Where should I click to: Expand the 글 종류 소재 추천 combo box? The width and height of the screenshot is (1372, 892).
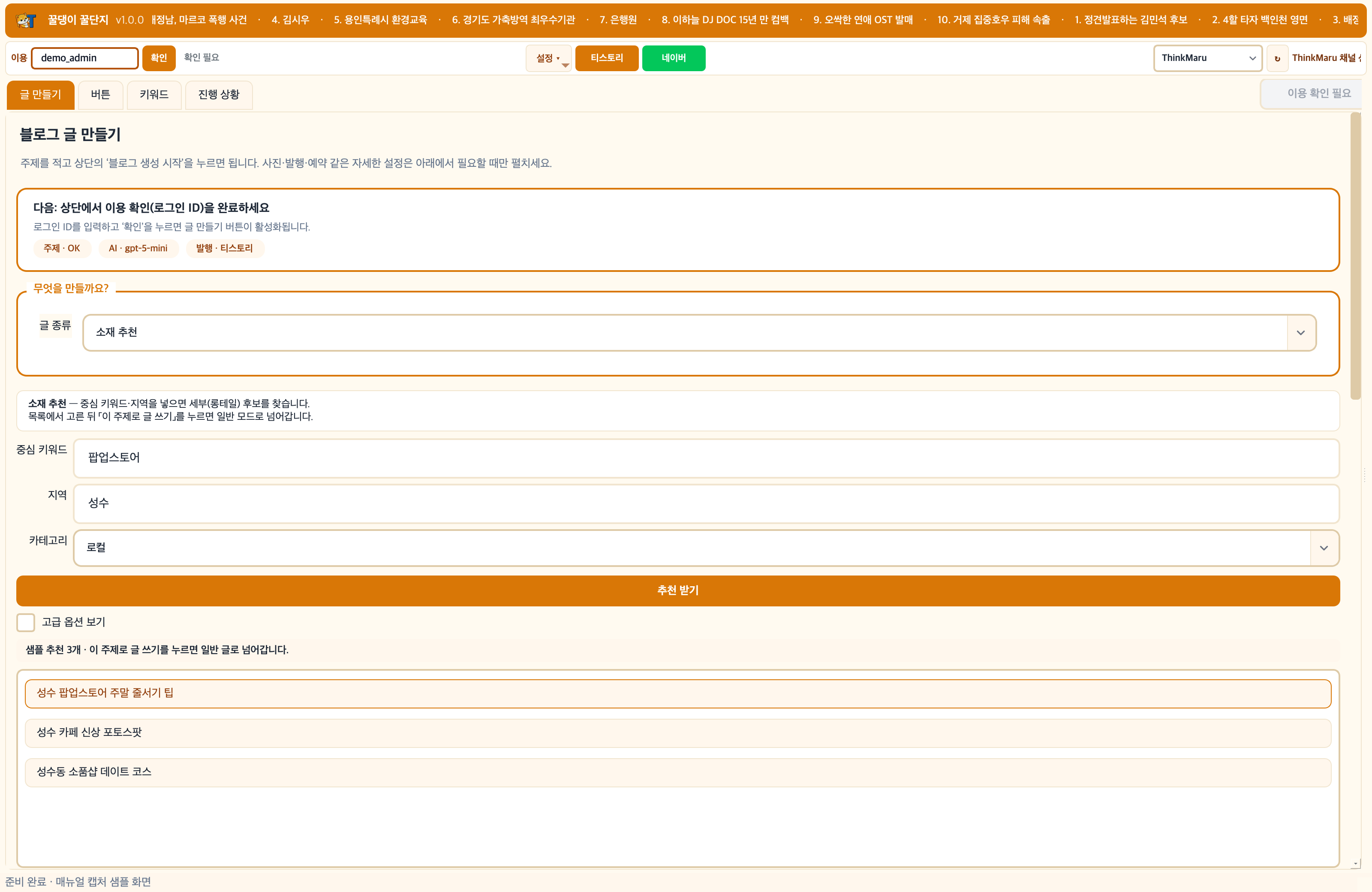pyautogui.click(x=699, y=333)
